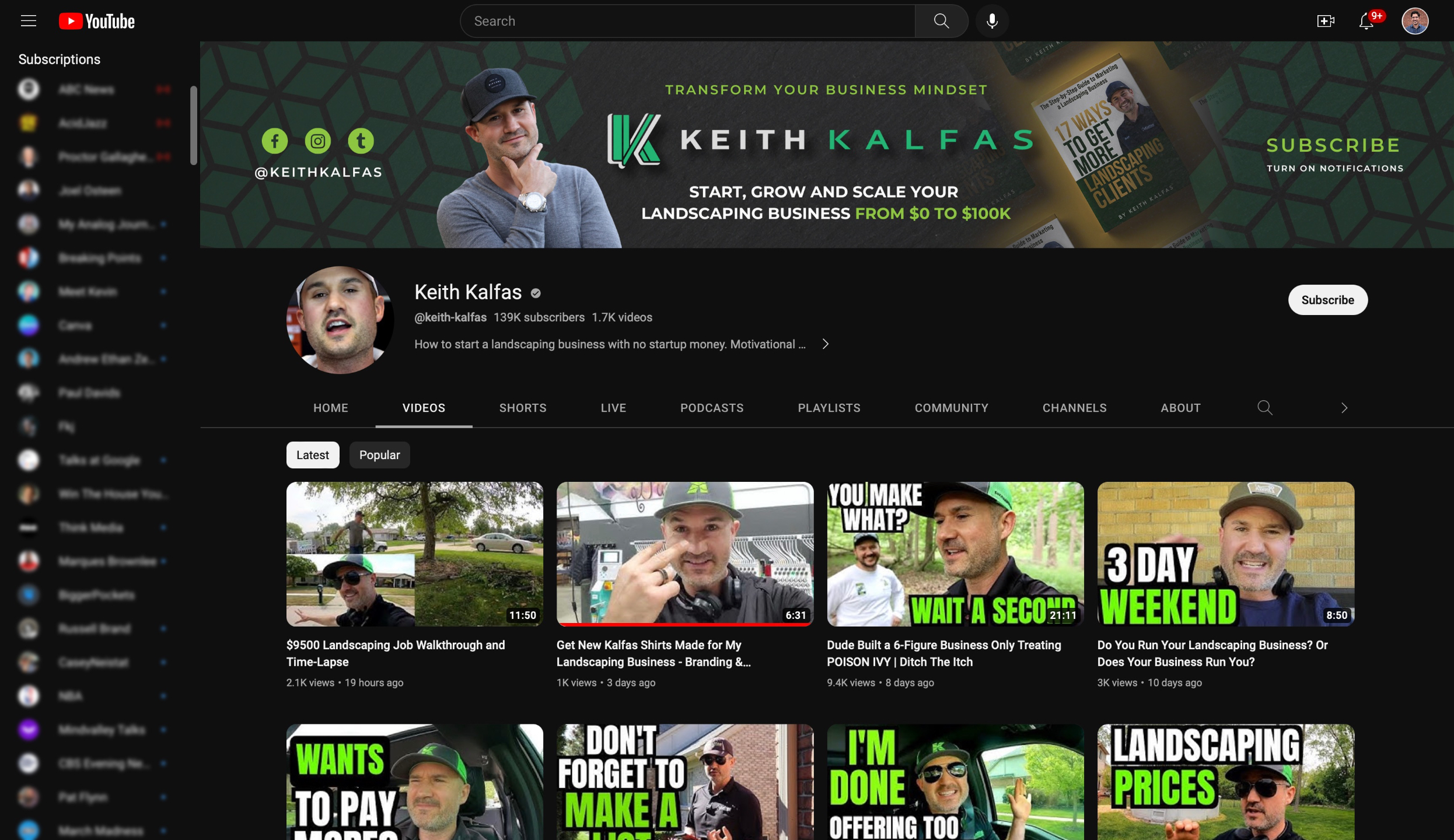Open the '3 DAY WEEKEND' thumbnail
Image resolution: width=1454 pixels, height=840 pixels.
[1226, 554]
